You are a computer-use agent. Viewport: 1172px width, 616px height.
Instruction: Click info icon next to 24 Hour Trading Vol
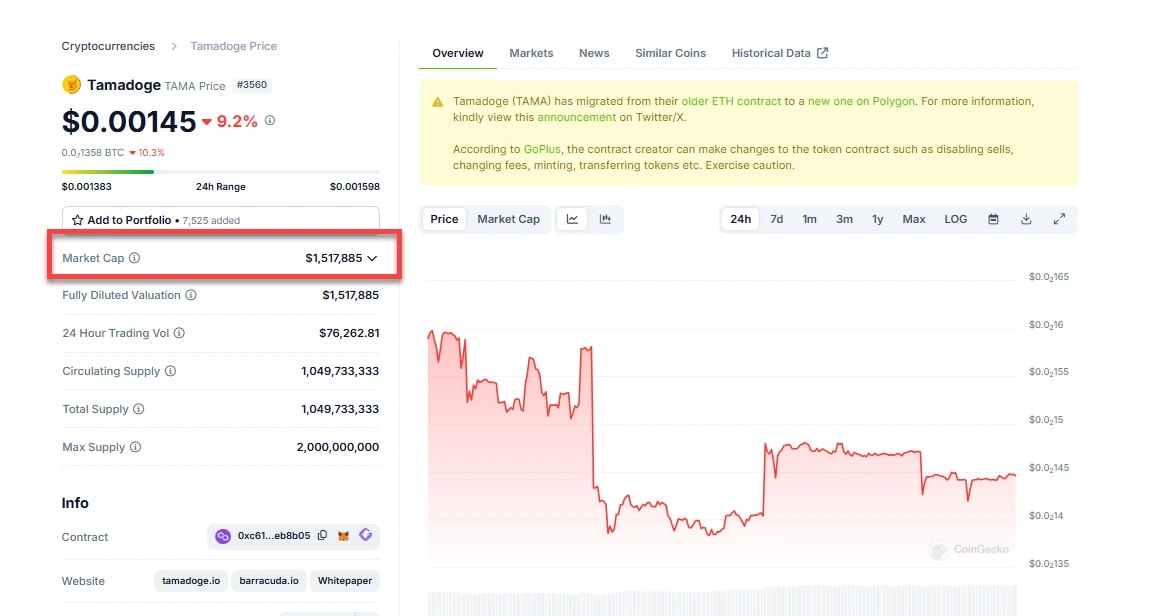click(179, 333)
